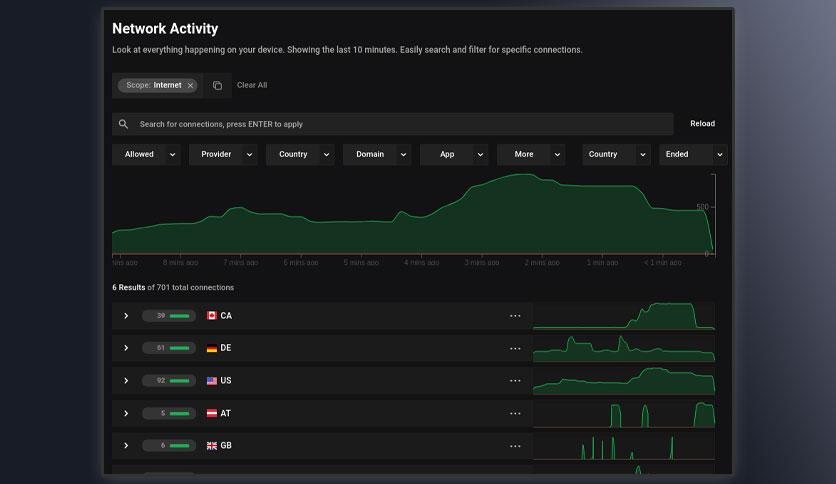Open the Domain filter dropdown
836x484 pixels.
377,154
